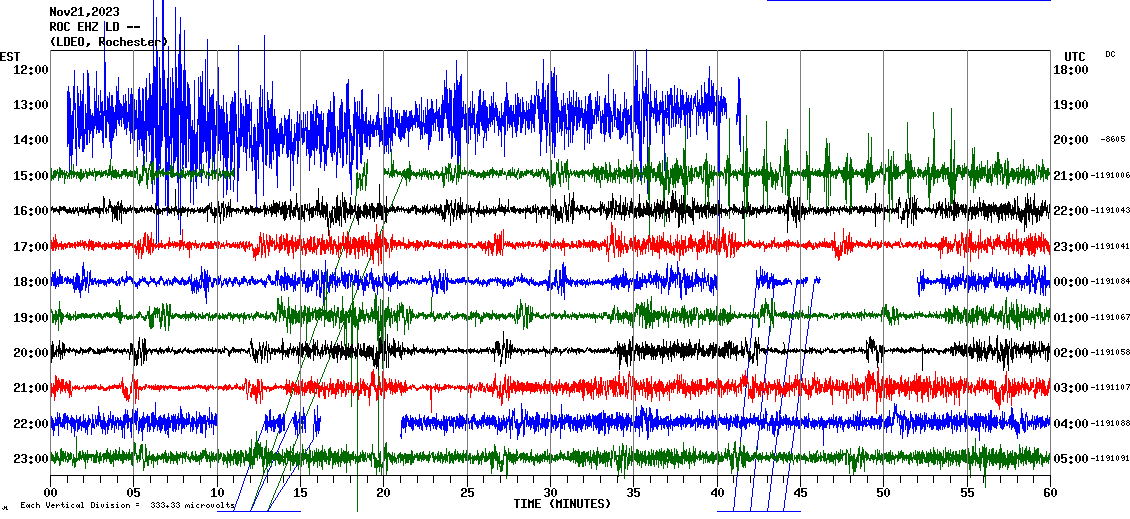Click the minute tick label 50
This screenshot has width=1130, height=519.
(x=884, y=492)
